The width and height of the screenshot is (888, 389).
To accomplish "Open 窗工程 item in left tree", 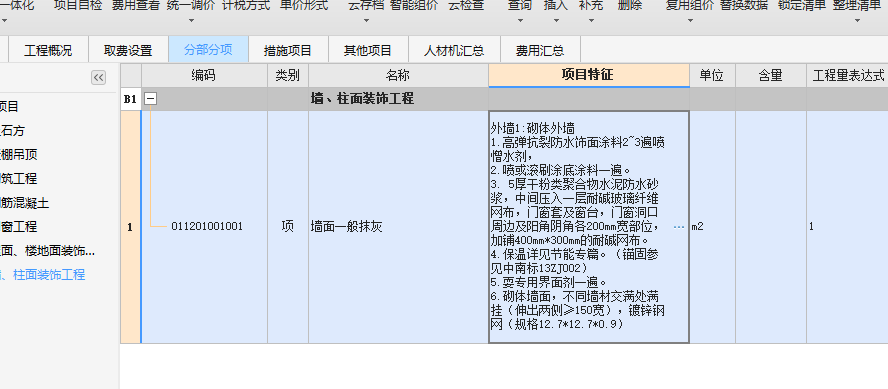I will click(x=19, y=226).
